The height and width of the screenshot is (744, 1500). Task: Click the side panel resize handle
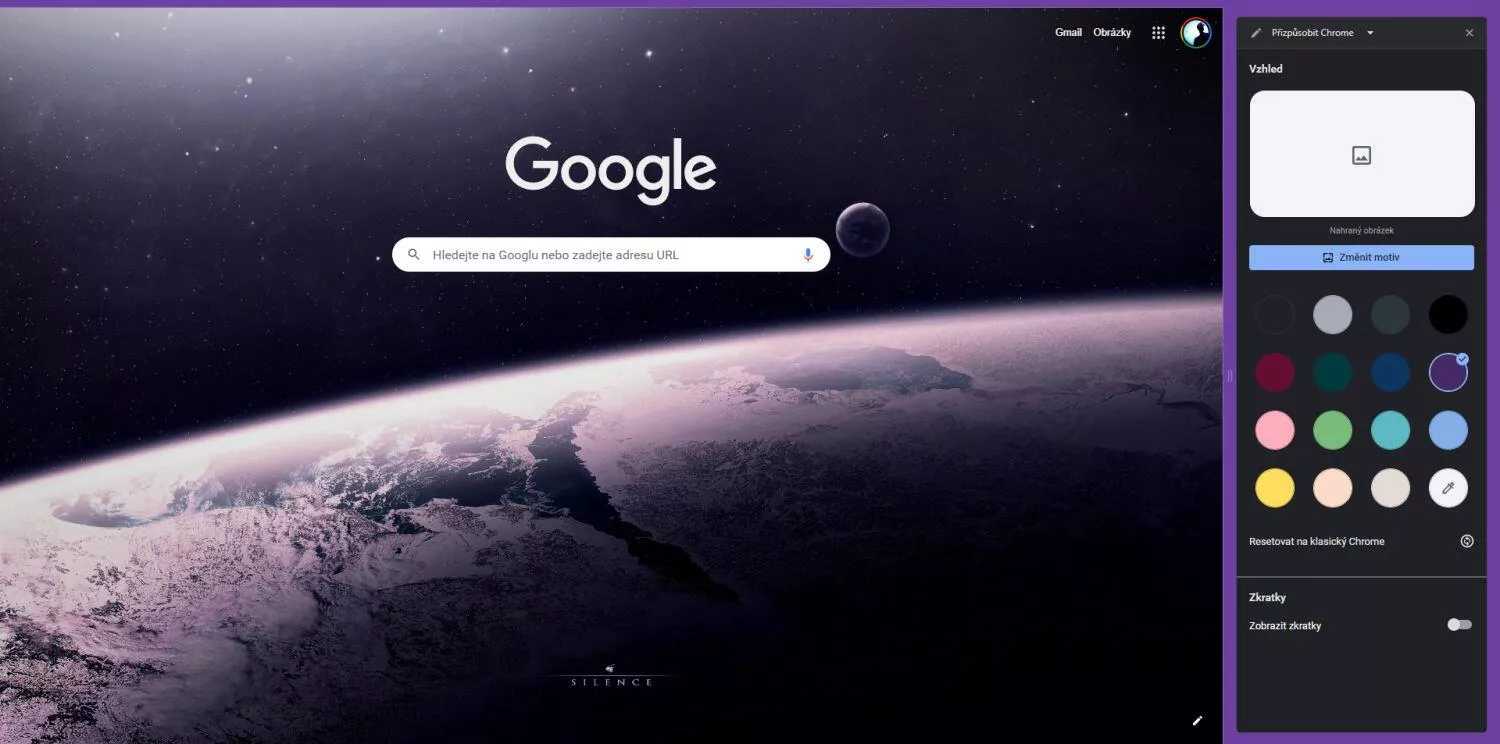tap(1229, 376)
